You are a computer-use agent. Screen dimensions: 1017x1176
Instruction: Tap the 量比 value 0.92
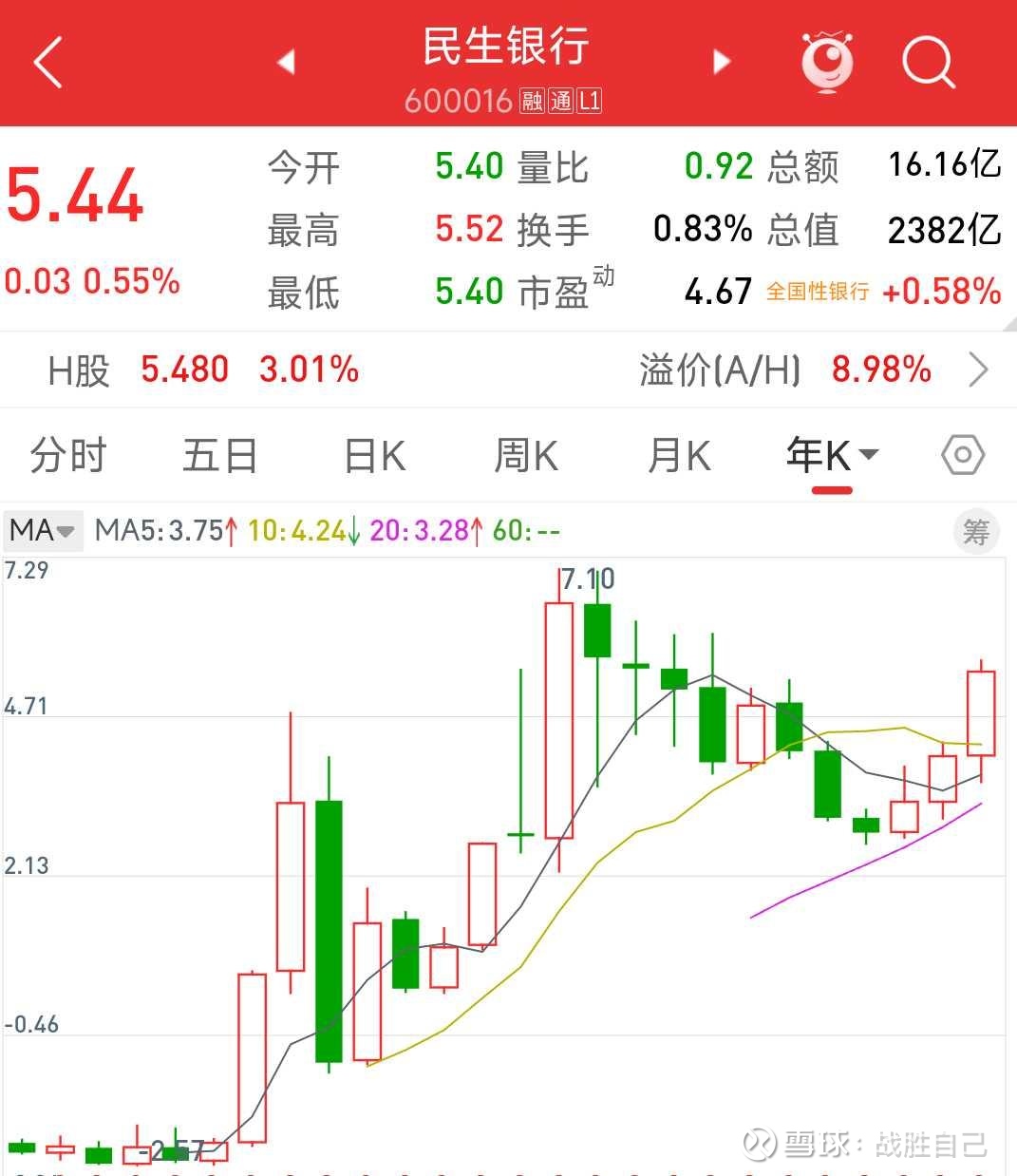click(x=719, y=166)
